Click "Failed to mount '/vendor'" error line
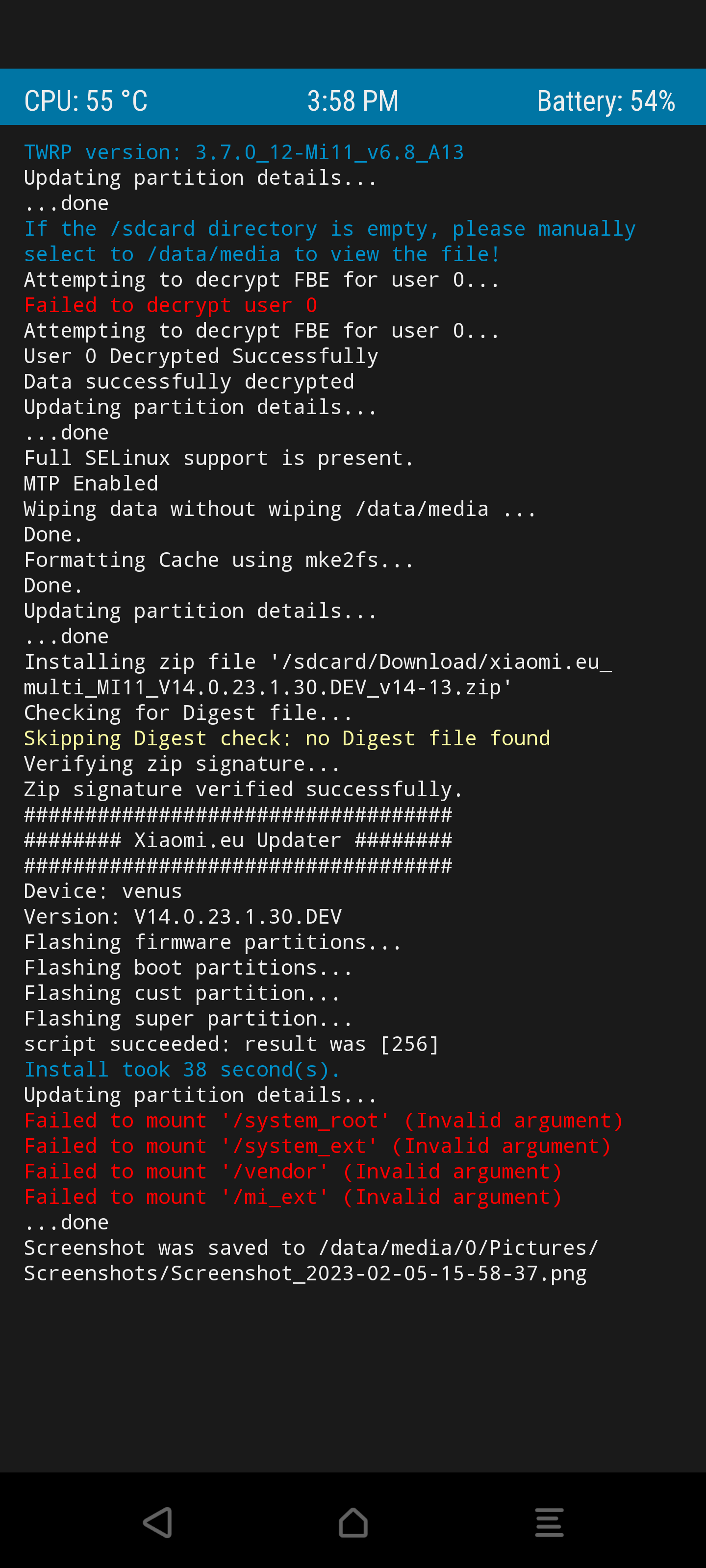The height and width of the screenshot is (1568, 706). [x=293, y=1172]
